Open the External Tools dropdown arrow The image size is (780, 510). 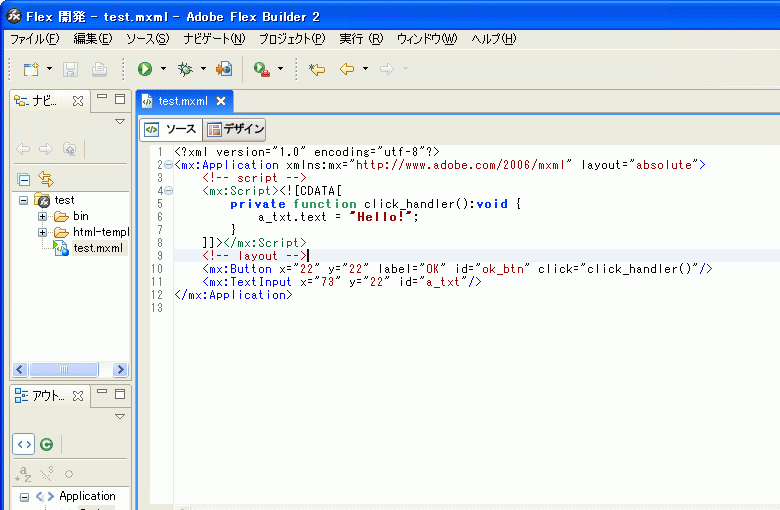pyautogui.click(x=281, y=69)
